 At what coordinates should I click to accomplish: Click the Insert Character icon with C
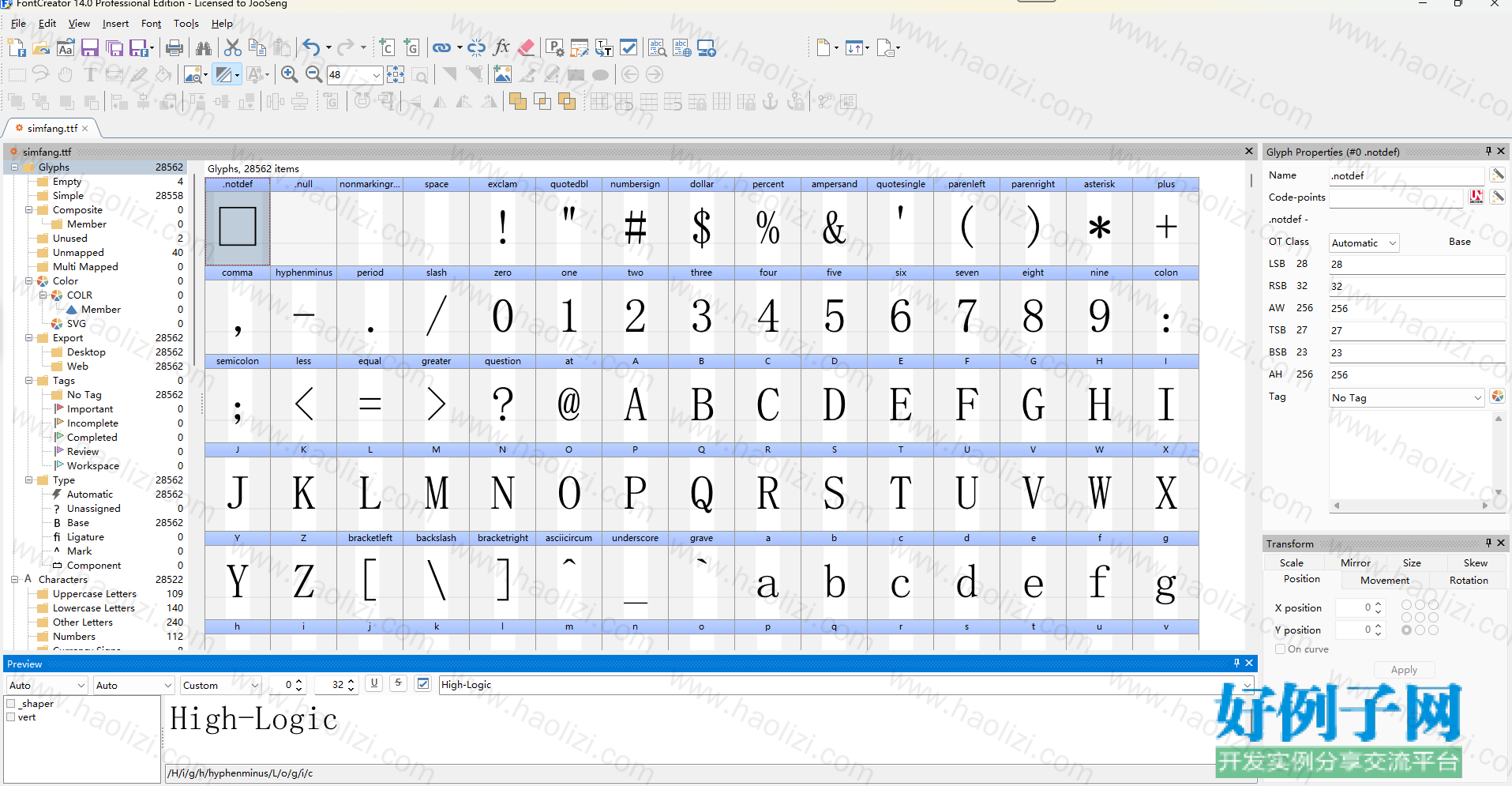coord(387,48)
